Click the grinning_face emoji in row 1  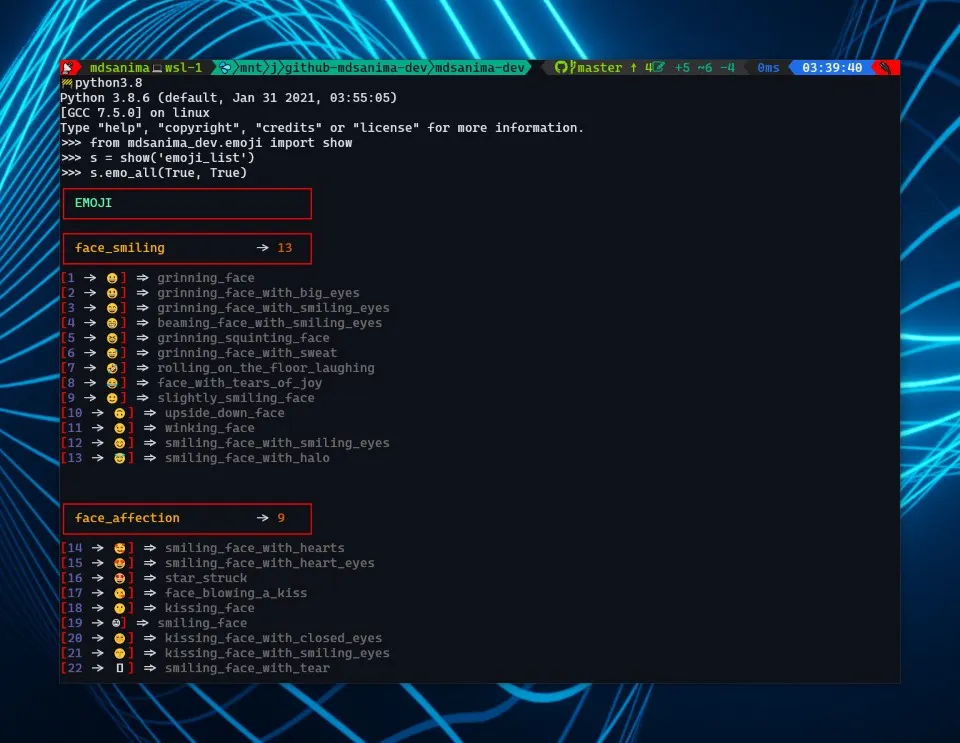point(112,278)
